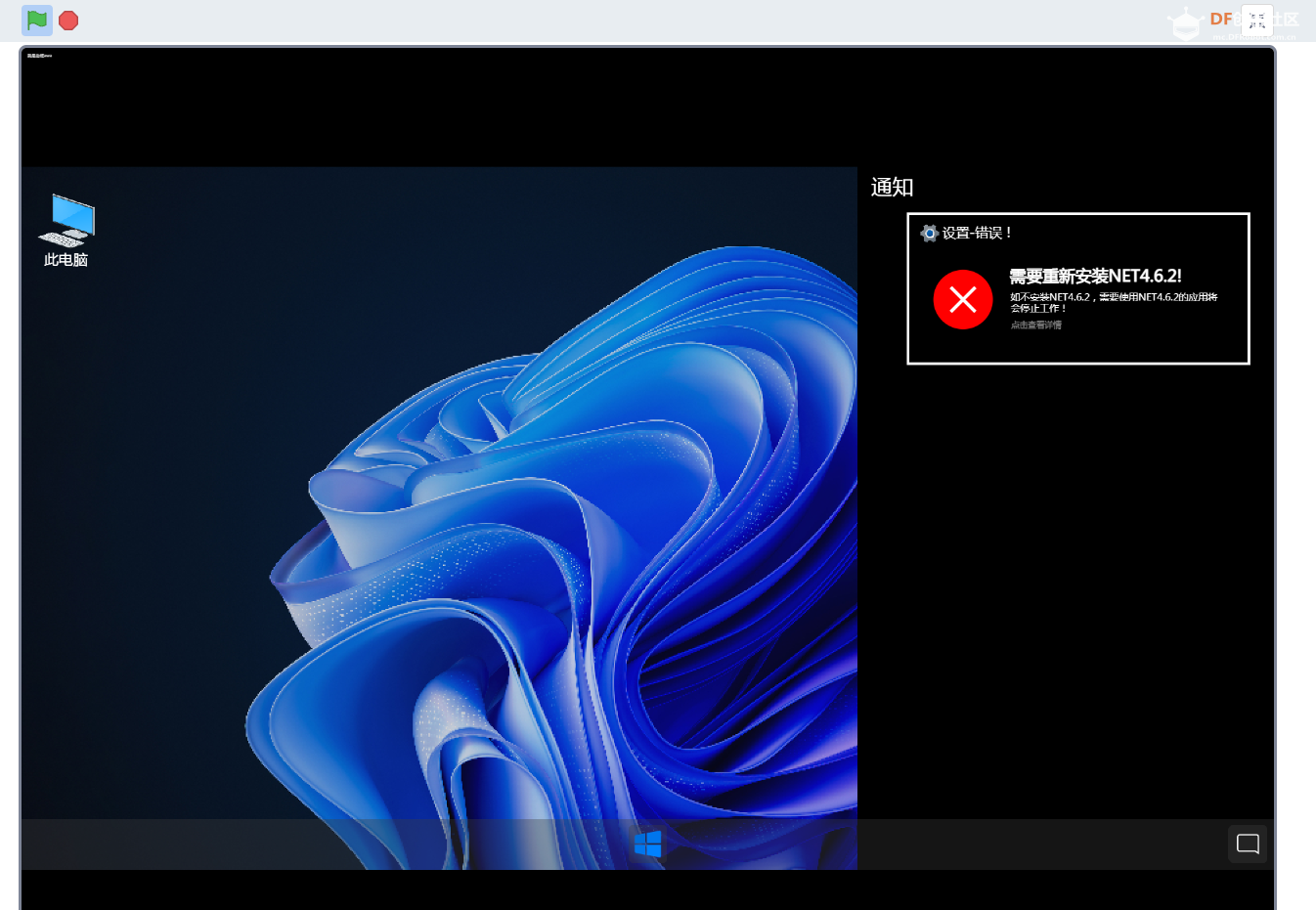Click the red X error icon
The width and height of the screenshot is (1316, 910).
click(x=963, y=300)
